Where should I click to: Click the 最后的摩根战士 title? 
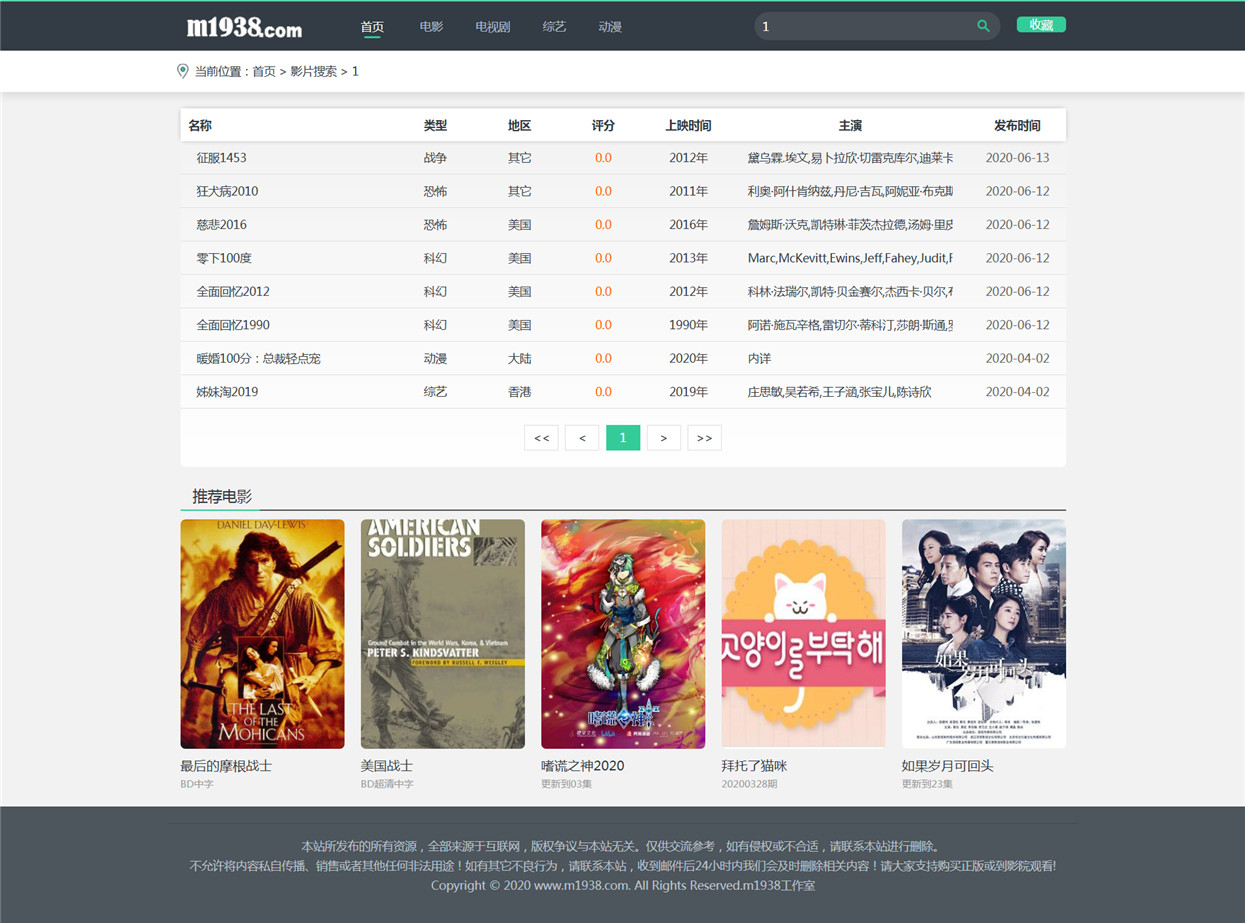tap(226, 766)
